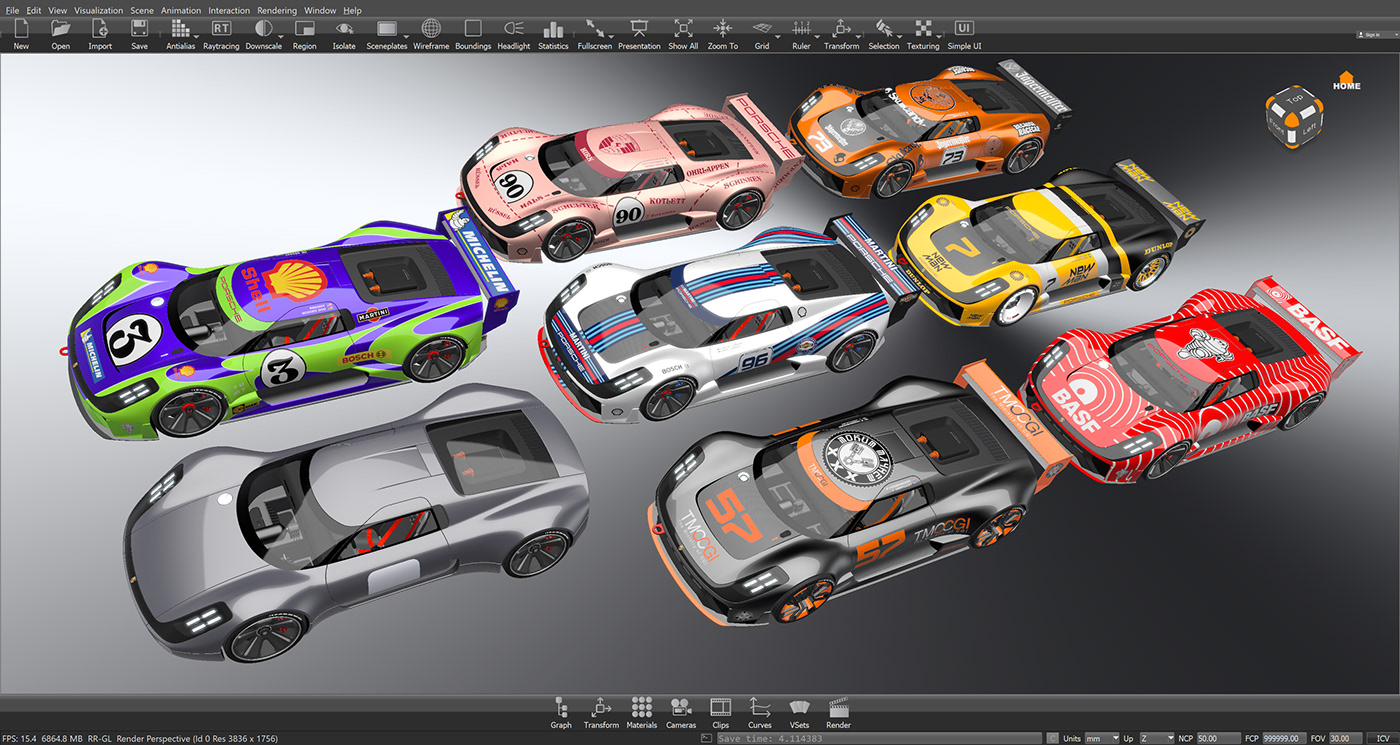Click the Show All icon
Viewport: 1400px width, 745px height.
tap(683, 32)
